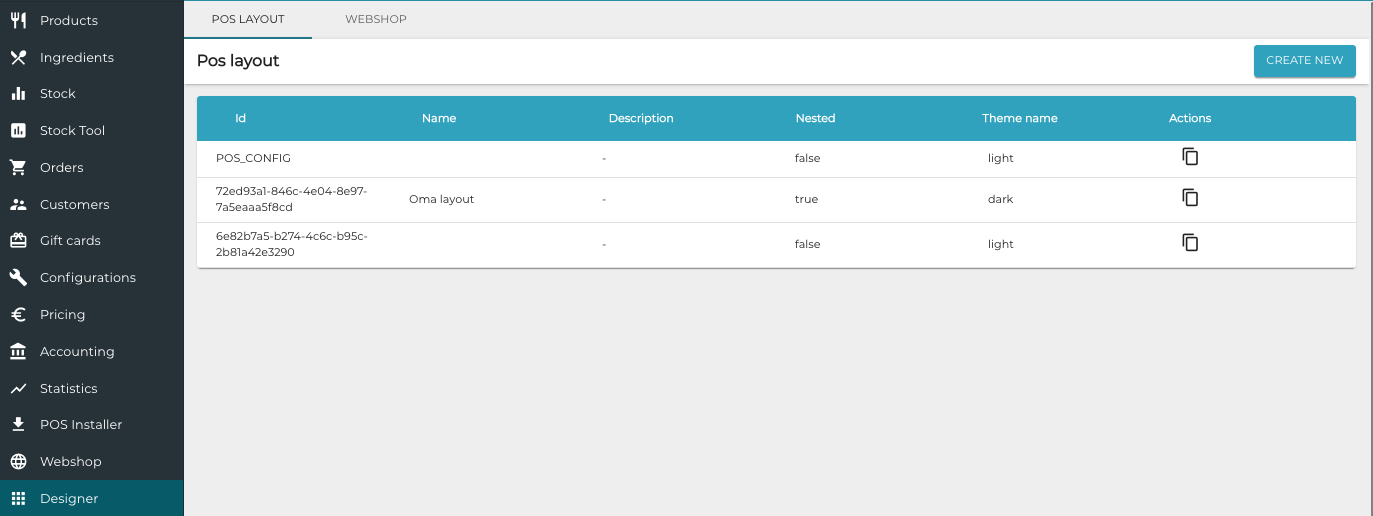Duplicate the Oma layout via copy icon

[1190, 198]
